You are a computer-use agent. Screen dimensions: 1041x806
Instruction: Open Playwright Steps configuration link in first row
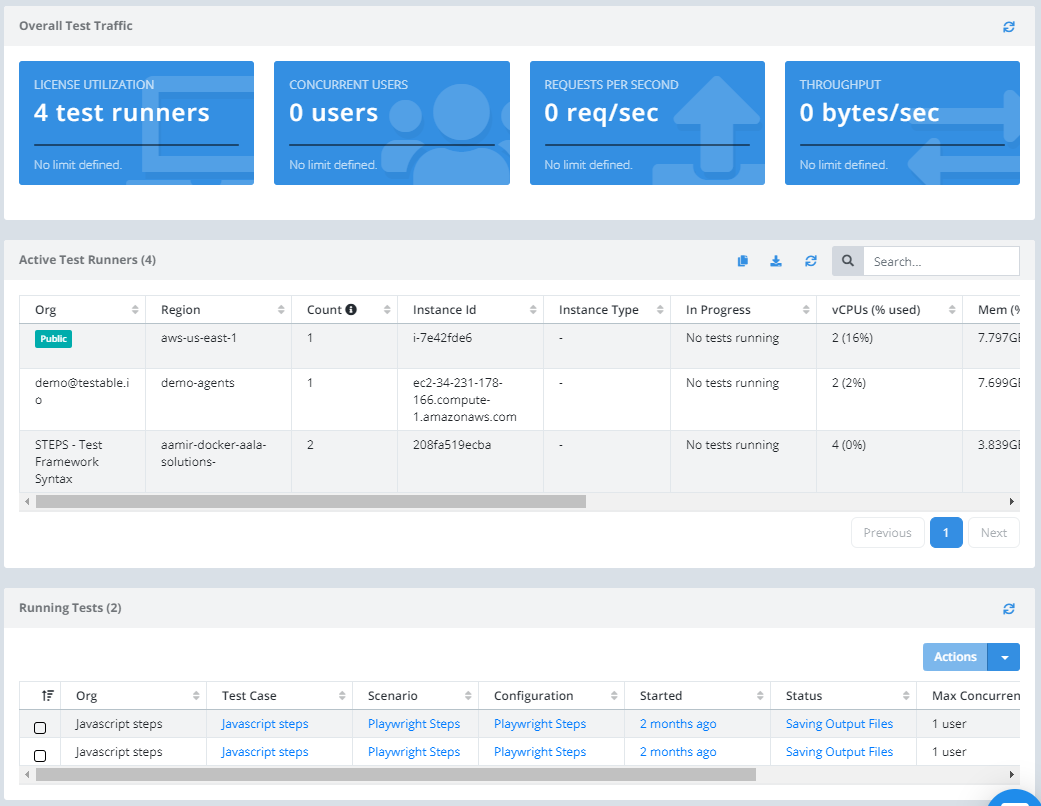pyautogui.click(x=540, y=724)
